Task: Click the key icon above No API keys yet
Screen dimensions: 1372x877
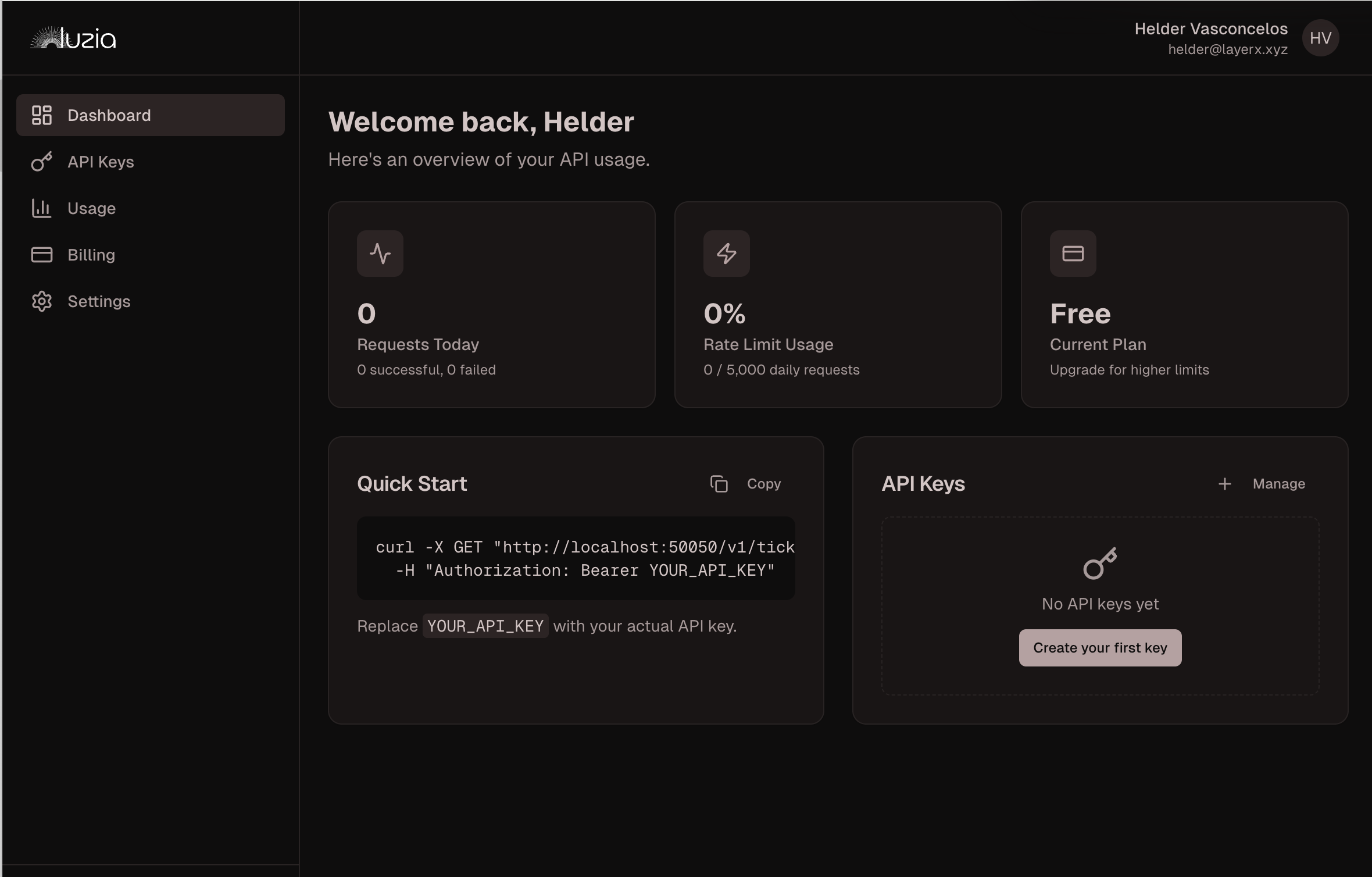Action: click(x=1099, y=564)
